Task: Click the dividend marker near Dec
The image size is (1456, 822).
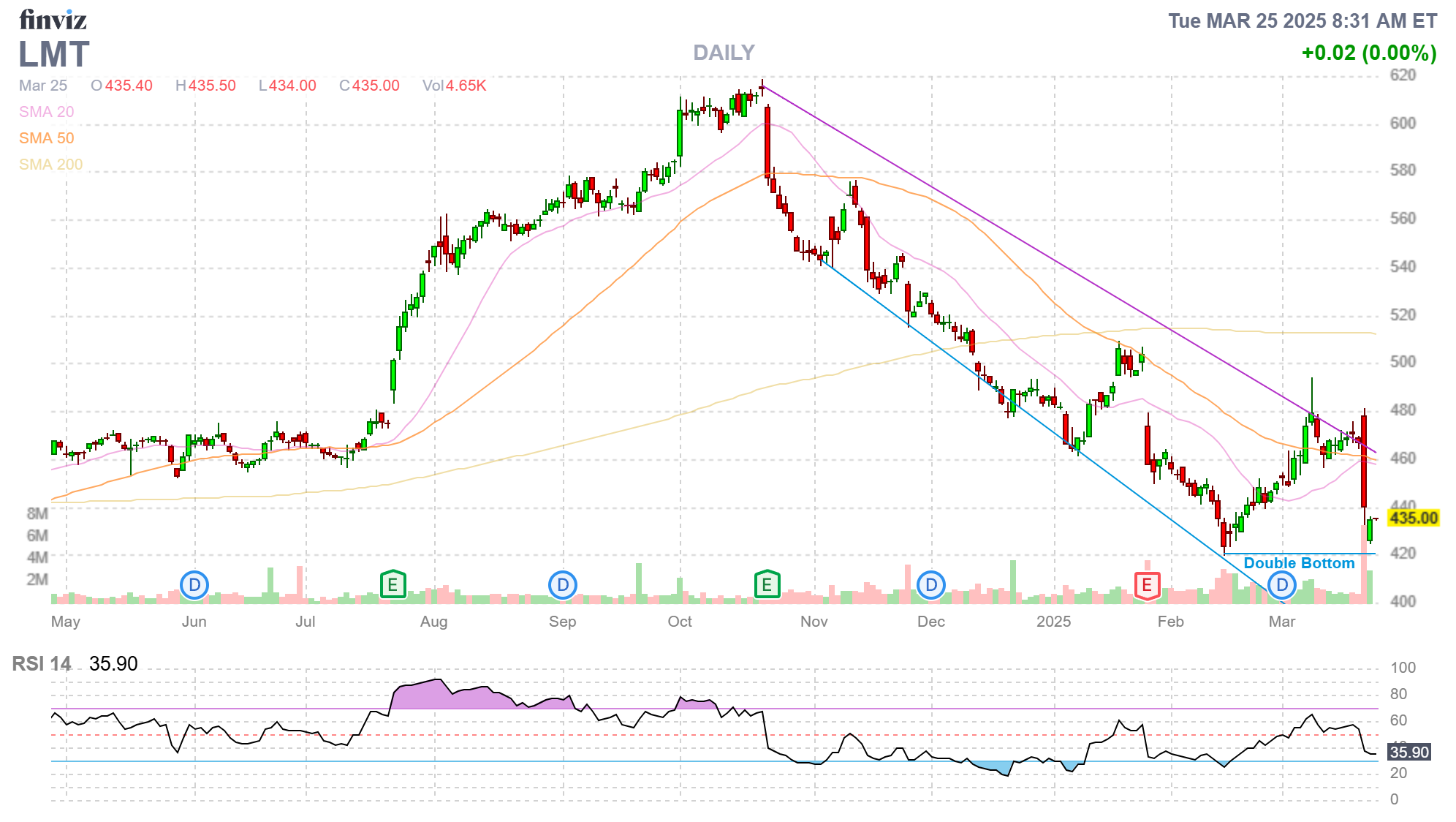Action: [931, 585]
